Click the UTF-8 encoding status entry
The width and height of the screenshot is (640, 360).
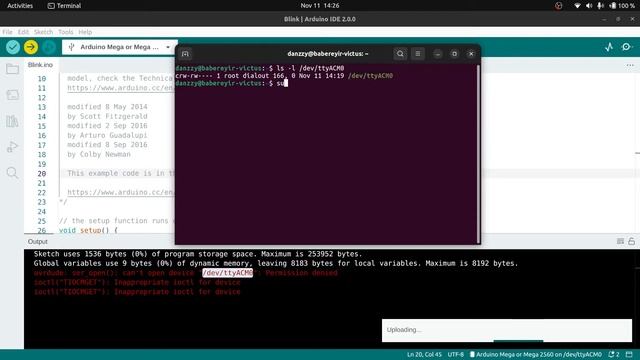pos(456,354)
